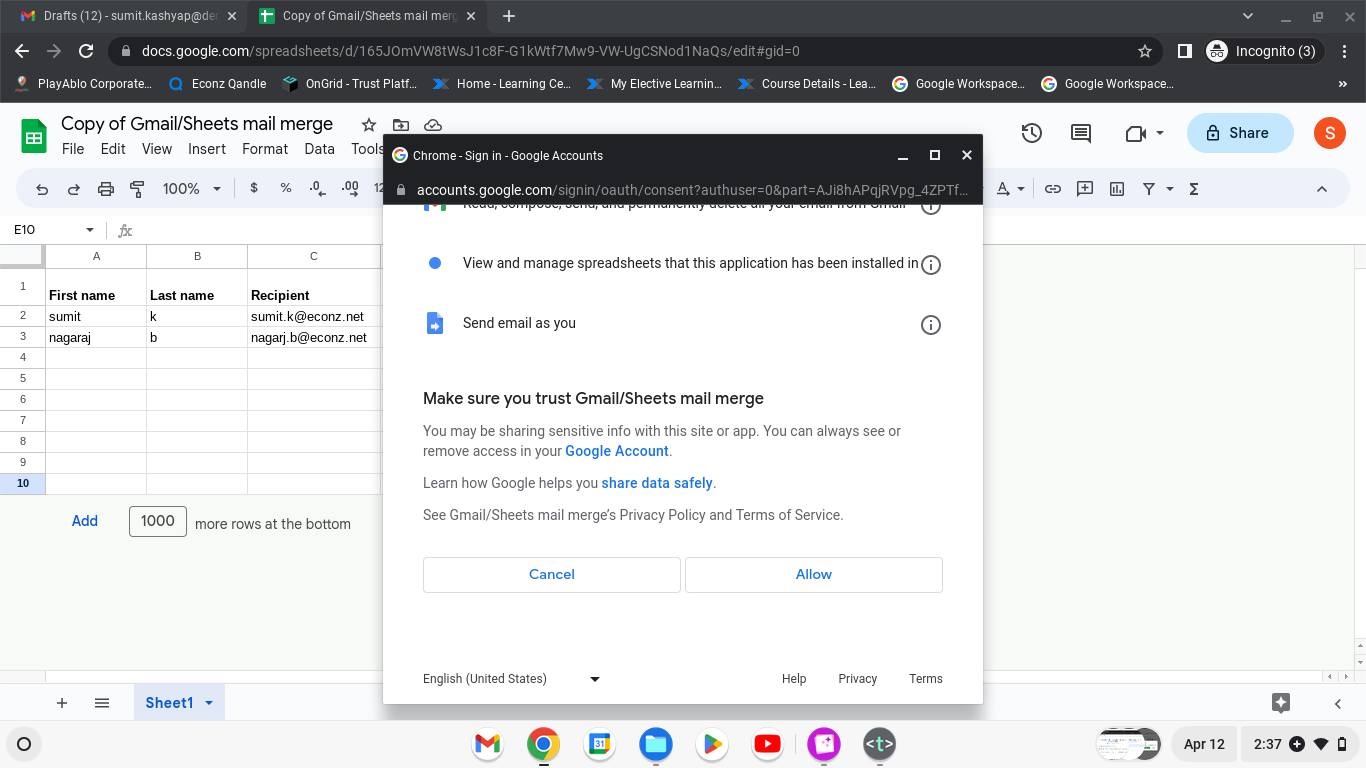Viewport: 1366px width, 768px height.
Task: Decrease decimal places icon
Action: 317,188
